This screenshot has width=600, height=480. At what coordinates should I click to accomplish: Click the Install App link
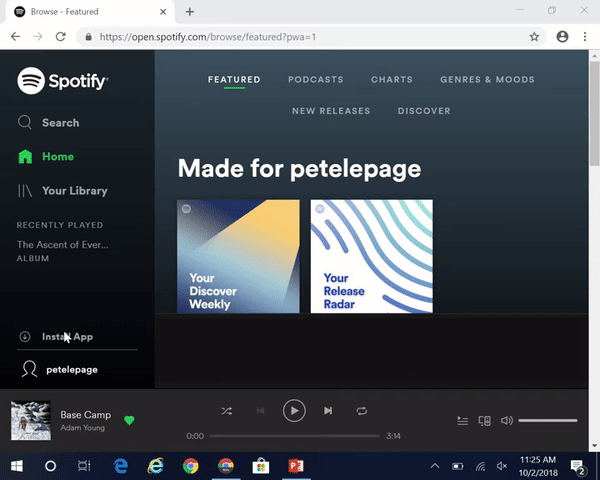coord(66,337)
